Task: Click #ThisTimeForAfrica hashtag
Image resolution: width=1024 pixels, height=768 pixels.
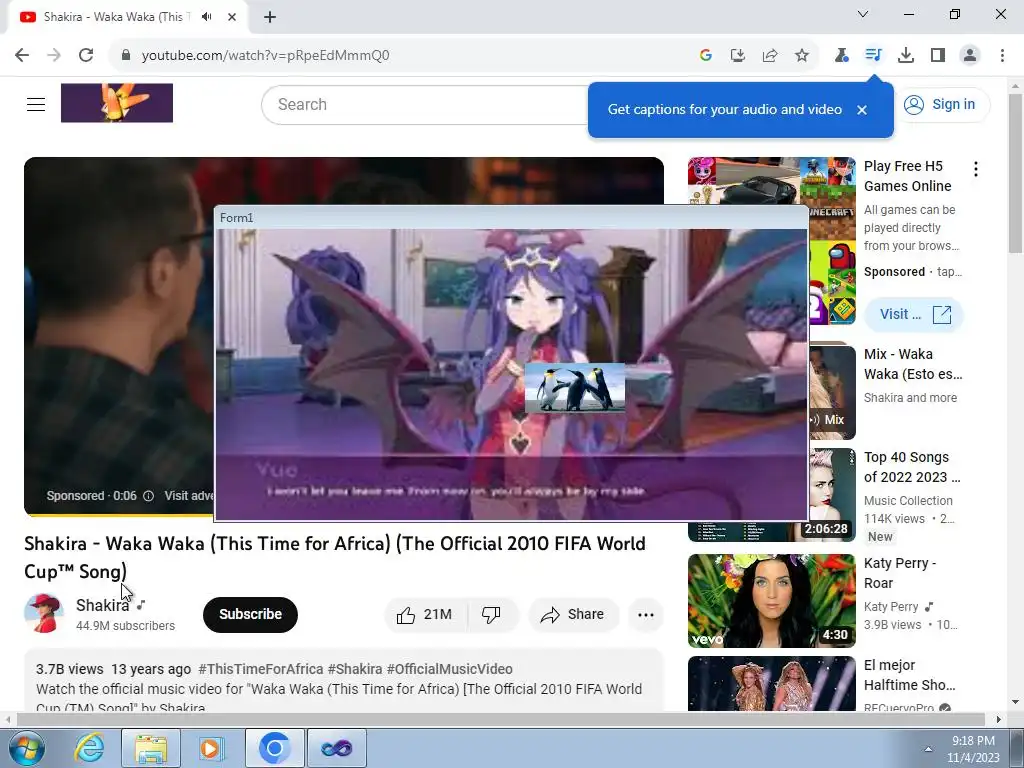Action: (x=261, y=669)
